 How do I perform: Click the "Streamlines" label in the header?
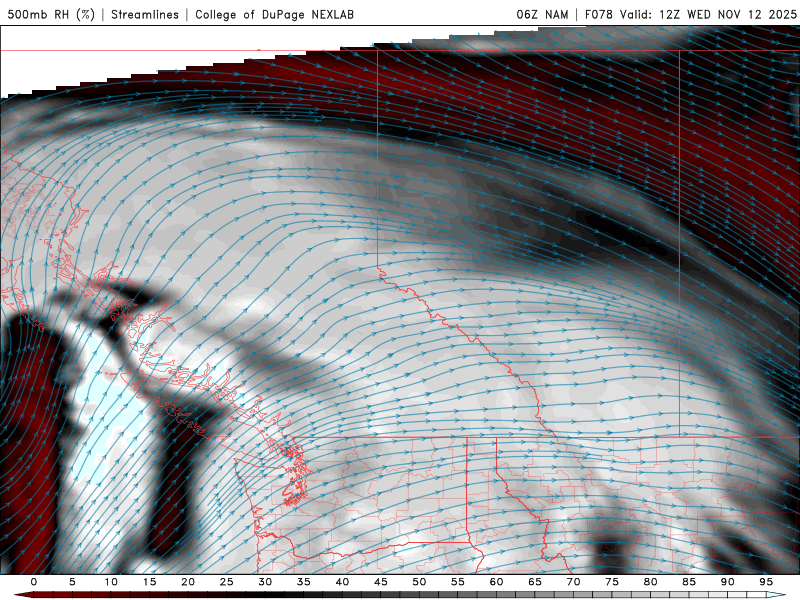(x=145, y=14)
